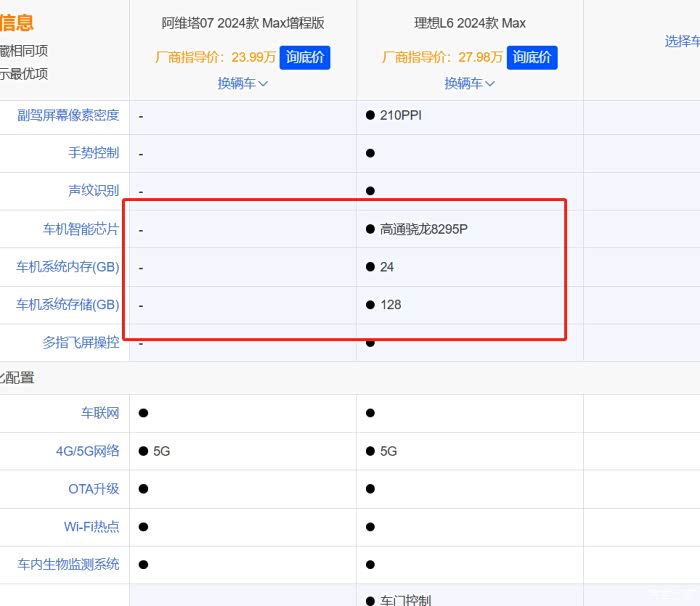
Task: Select storage value 128 for 理想L6
Action: 391,305
